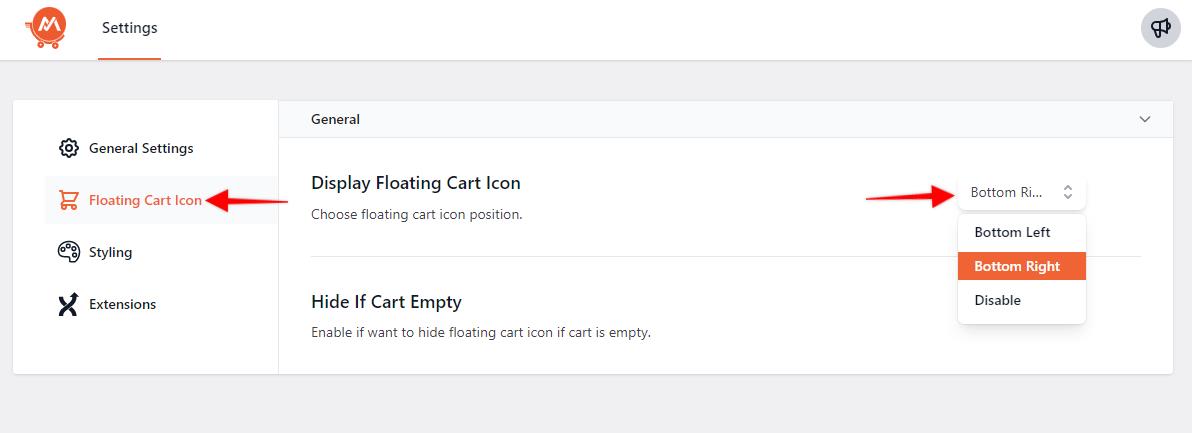Switch to the Settings tab

click(x=129, y=28)
